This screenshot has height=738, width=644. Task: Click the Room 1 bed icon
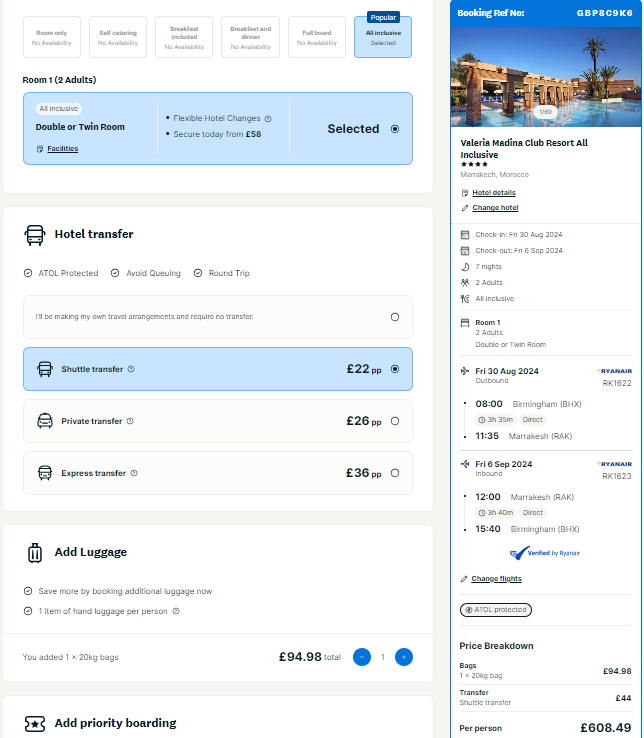(465, 323)
